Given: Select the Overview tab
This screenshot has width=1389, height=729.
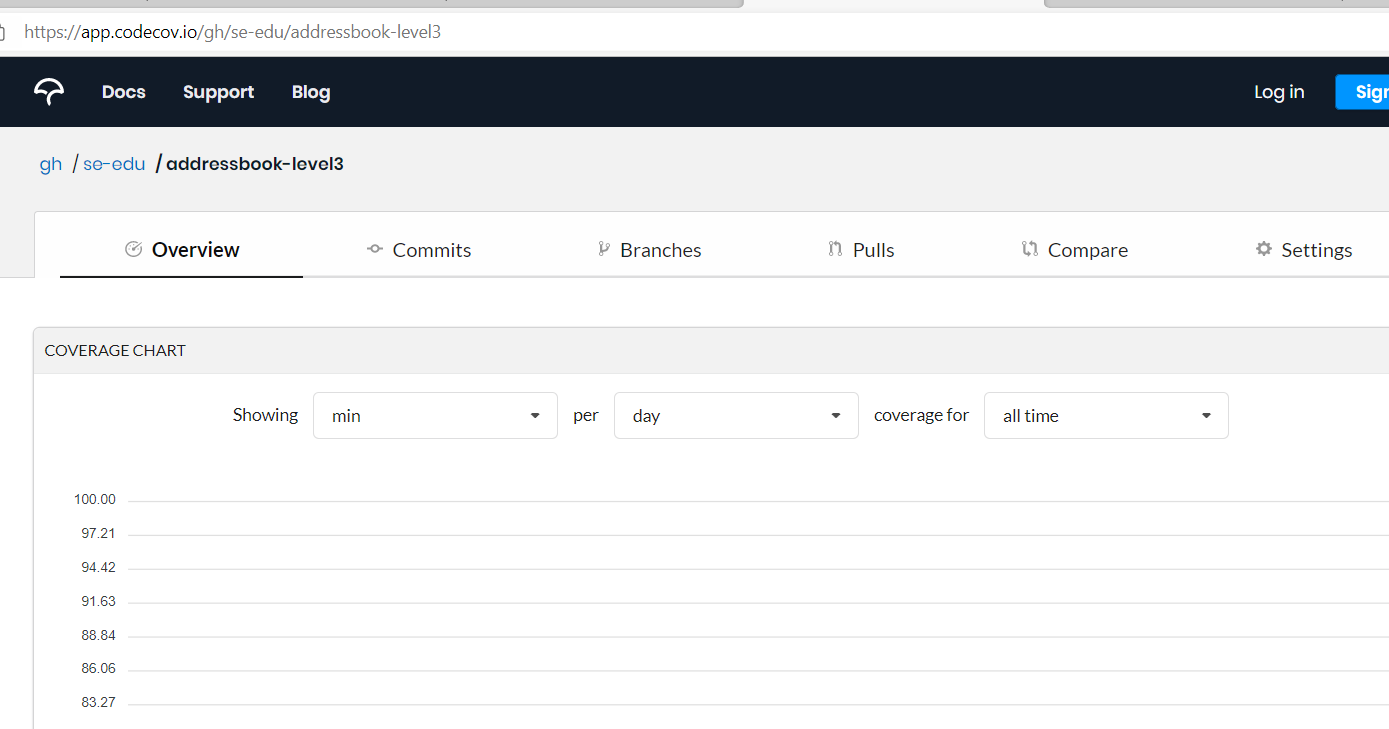Looking at the screenshot, I should coord(181,250).
